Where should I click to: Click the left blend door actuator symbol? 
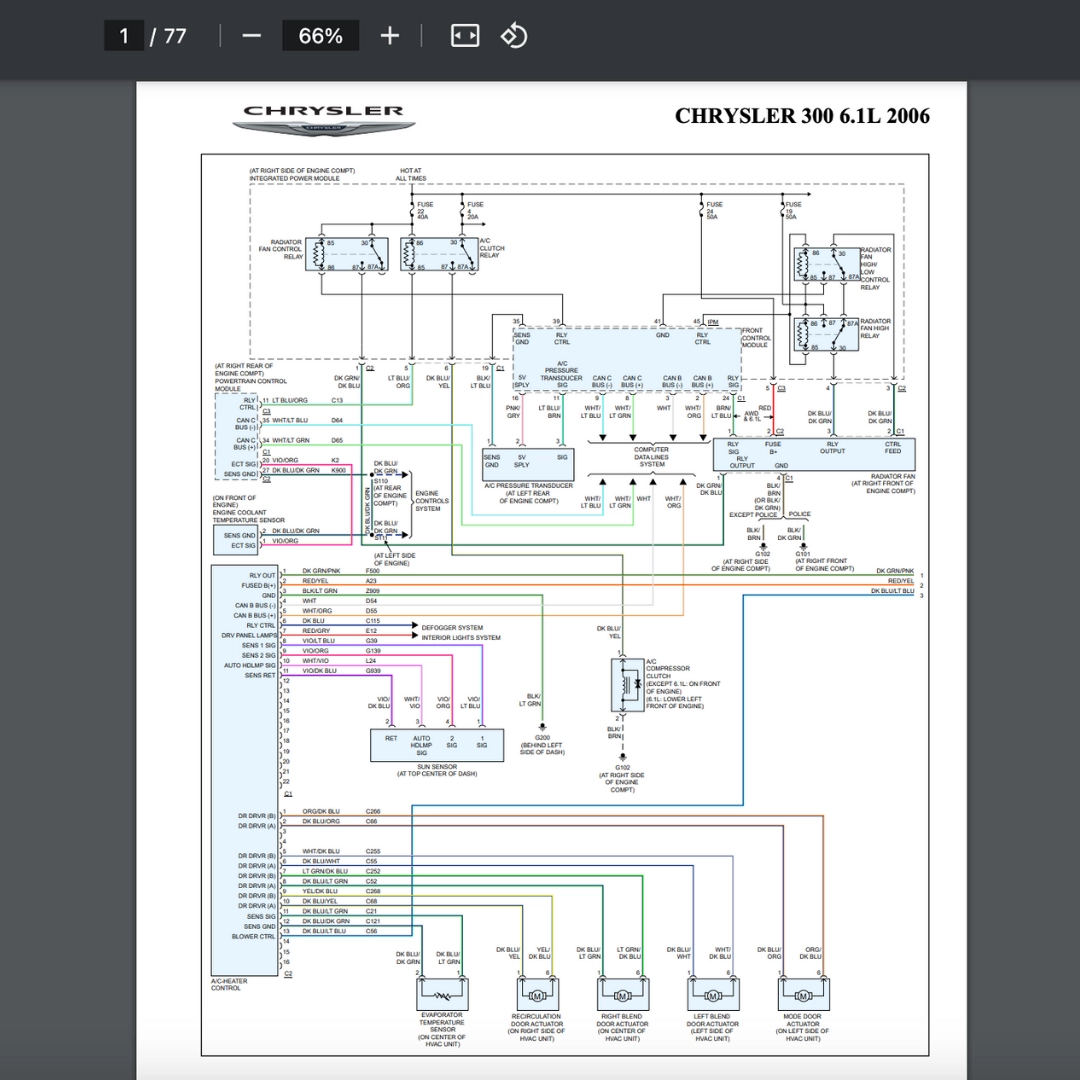click(712, 994)
